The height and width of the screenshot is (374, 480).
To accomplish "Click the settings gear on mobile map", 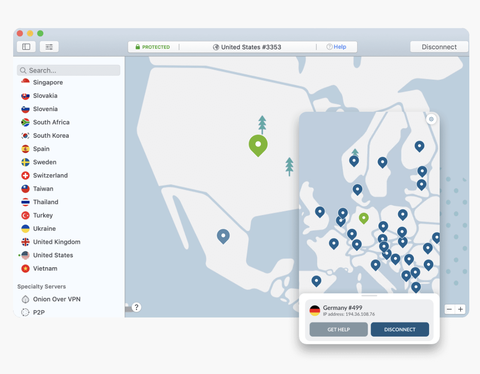I will pos(431,119).
